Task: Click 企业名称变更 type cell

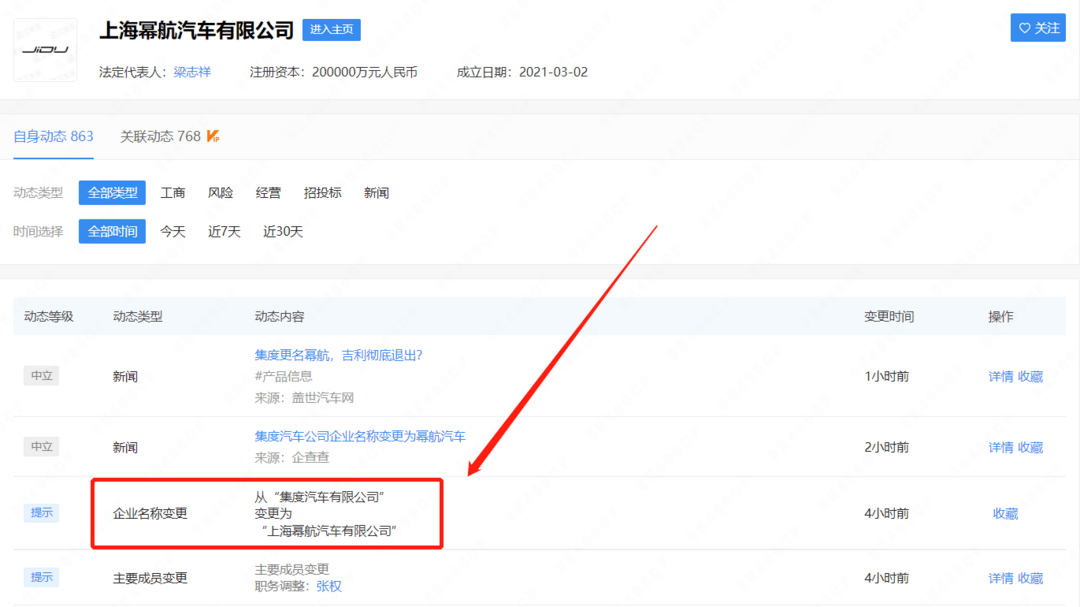Action: pos(150,513)
